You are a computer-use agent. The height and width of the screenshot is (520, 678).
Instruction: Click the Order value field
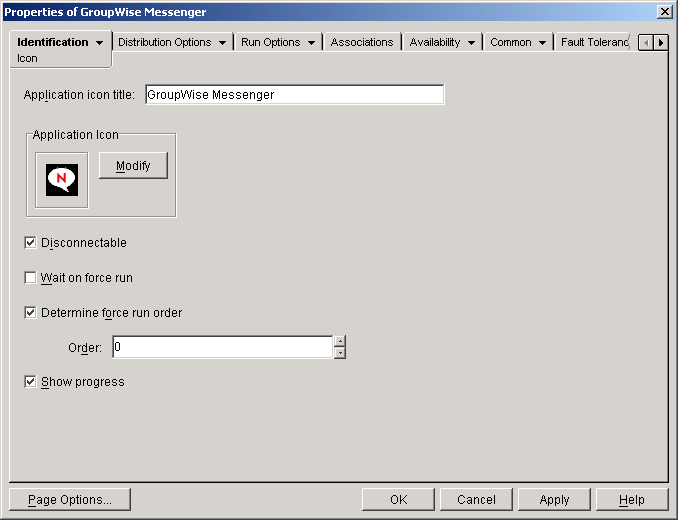pos(223,347)
